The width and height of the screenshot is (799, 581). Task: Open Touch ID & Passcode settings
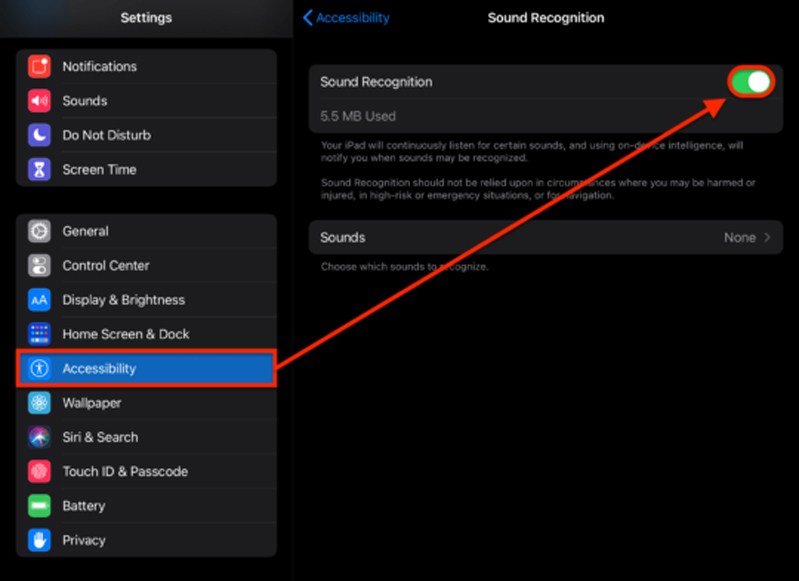pos(146,471)
